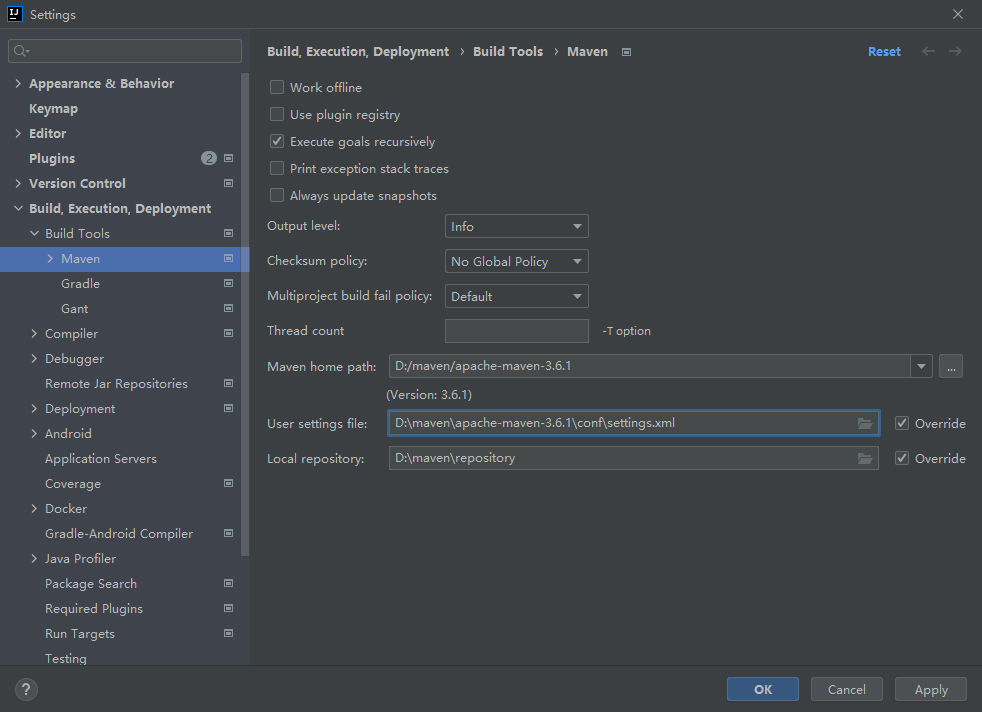Image resolution: width=982 pixels, height=712 pixels.
Task: Click folder icon in Local repository field
Action: pyautogui.click(x=865, y=458)
